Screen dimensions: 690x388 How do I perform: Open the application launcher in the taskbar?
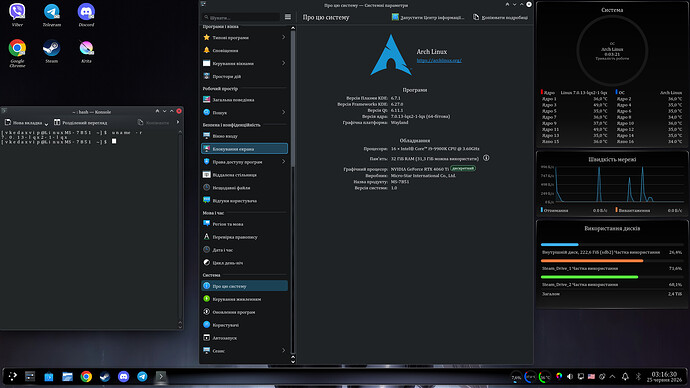[12, 376]
